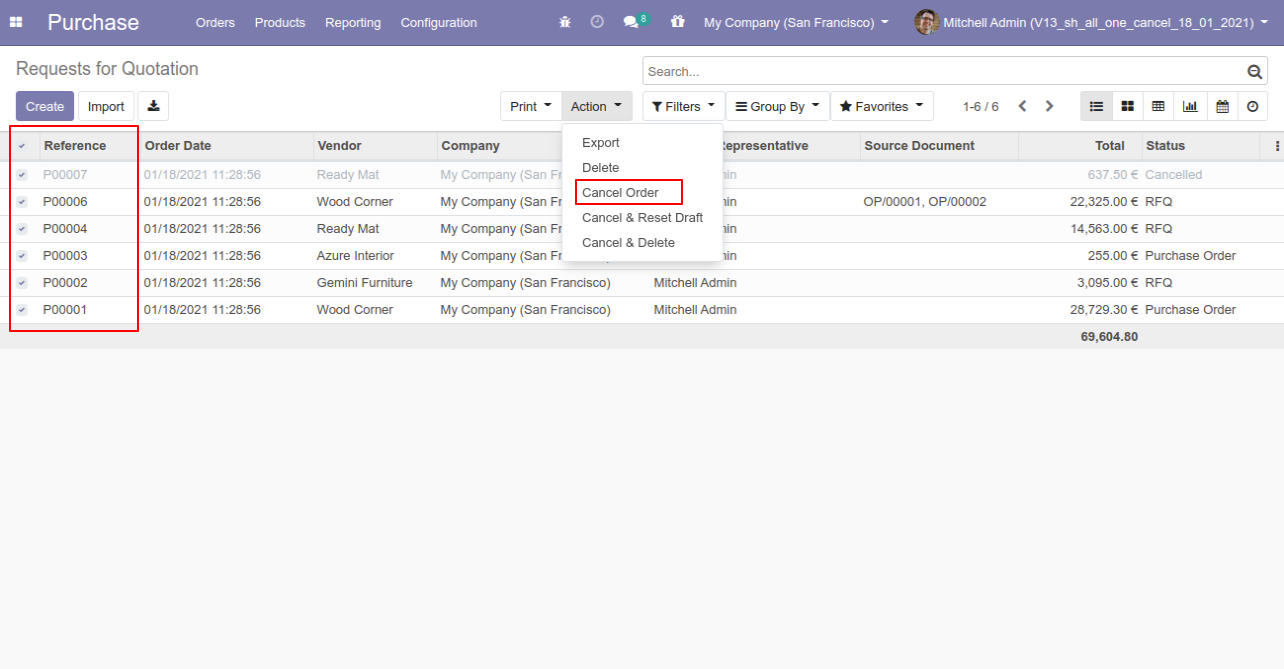The height and width of the screenshot is (669, 1284).
Task: Open the Orders top menu
Action: pos(215,22)
